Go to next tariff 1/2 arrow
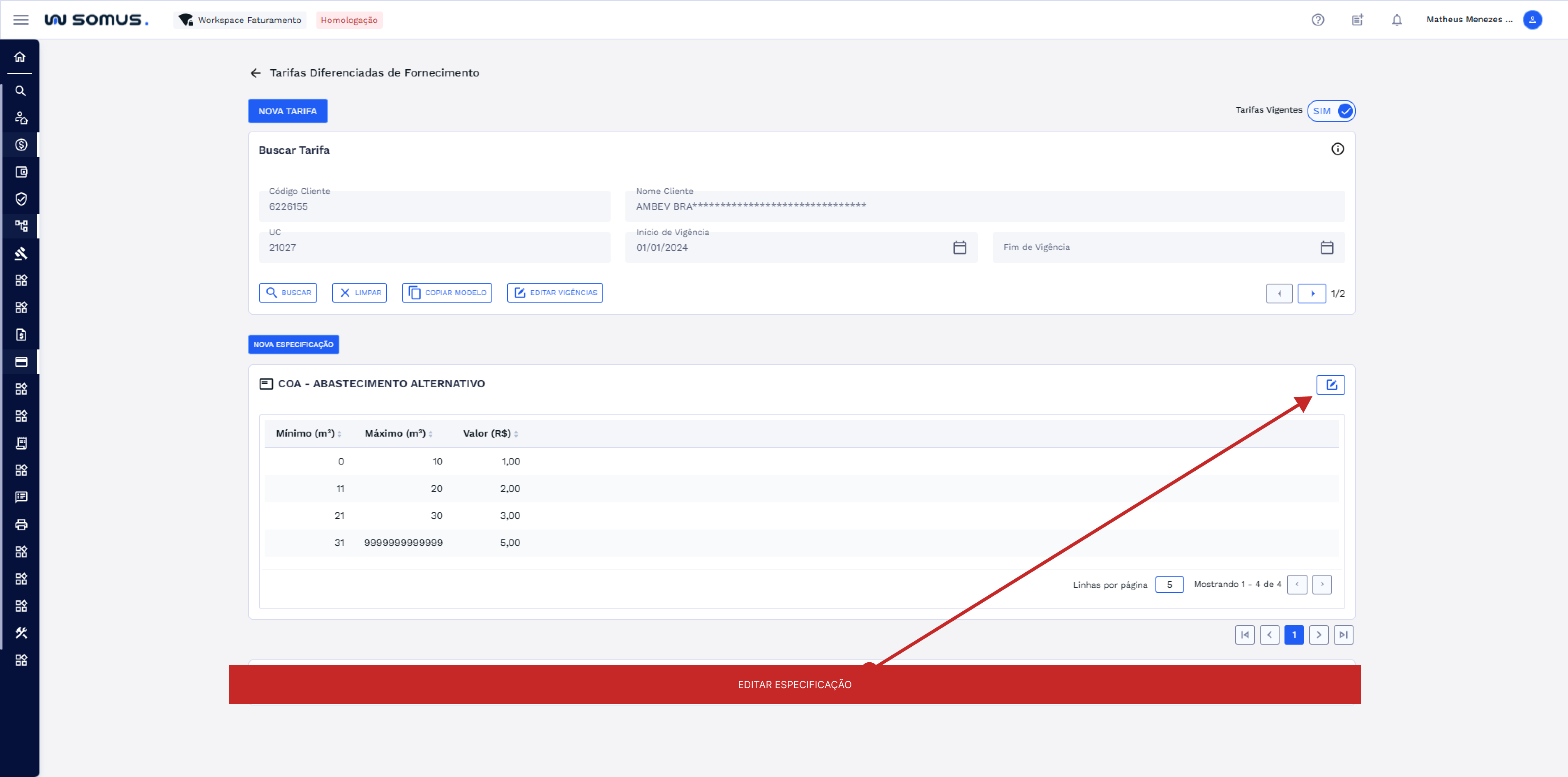Image resolution: width=1568 pixels, height=777 pixels. click(1311, 294)
